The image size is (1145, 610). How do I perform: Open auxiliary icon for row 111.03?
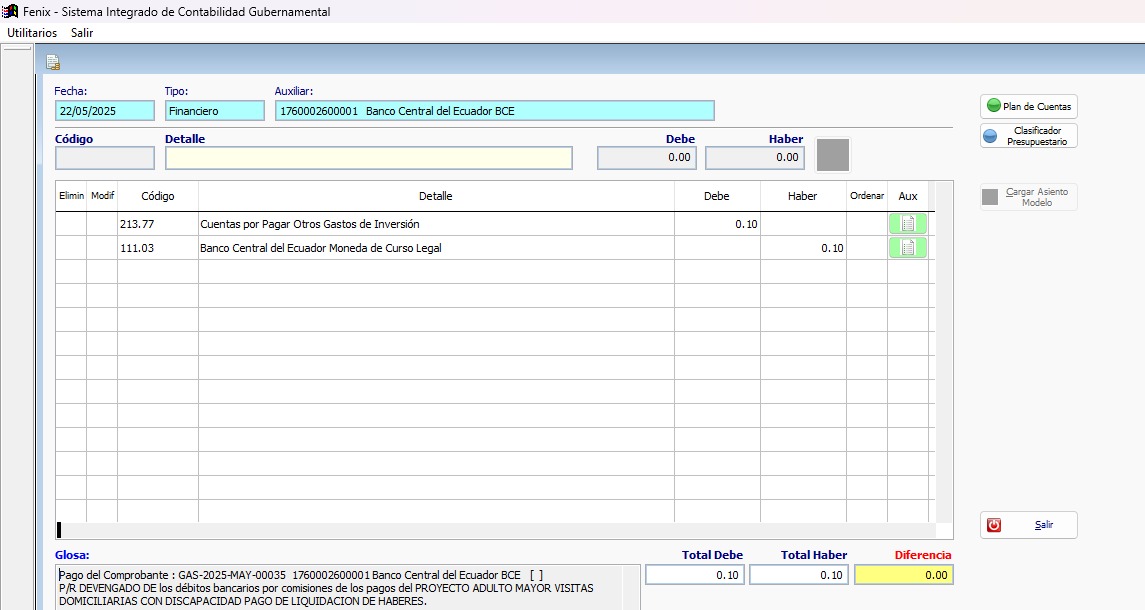click(x=907, y=248)
